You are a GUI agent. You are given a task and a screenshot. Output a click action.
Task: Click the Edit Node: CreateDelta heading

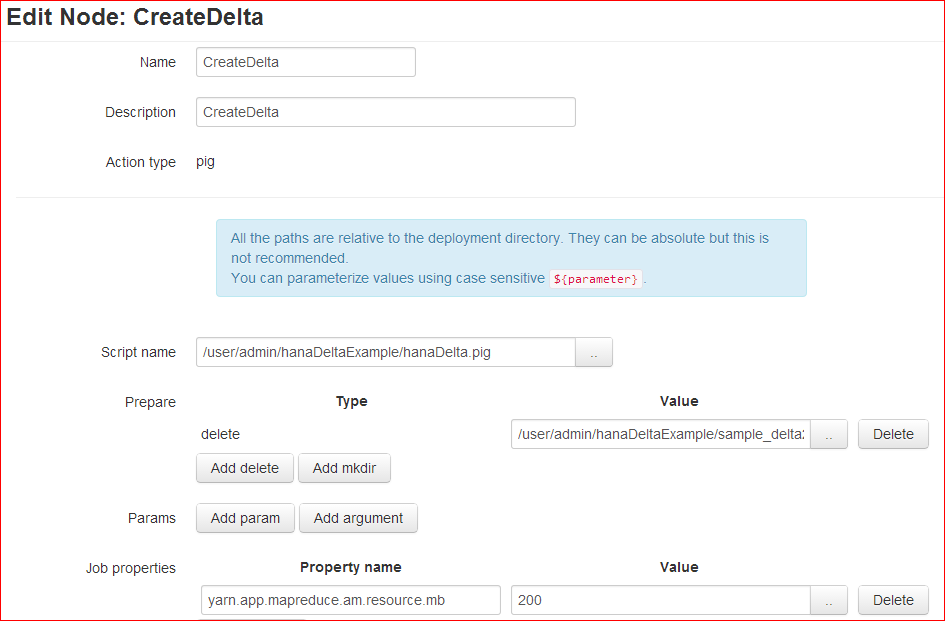135,17
